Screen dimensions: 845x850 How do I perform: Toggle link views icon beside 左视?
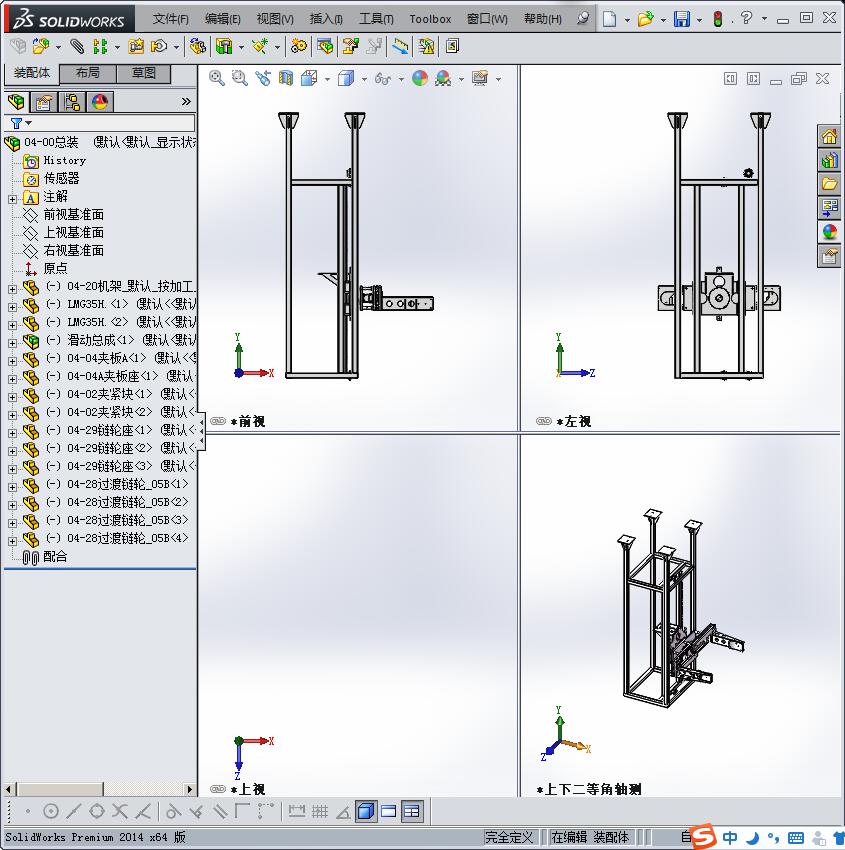pos(544,421)
